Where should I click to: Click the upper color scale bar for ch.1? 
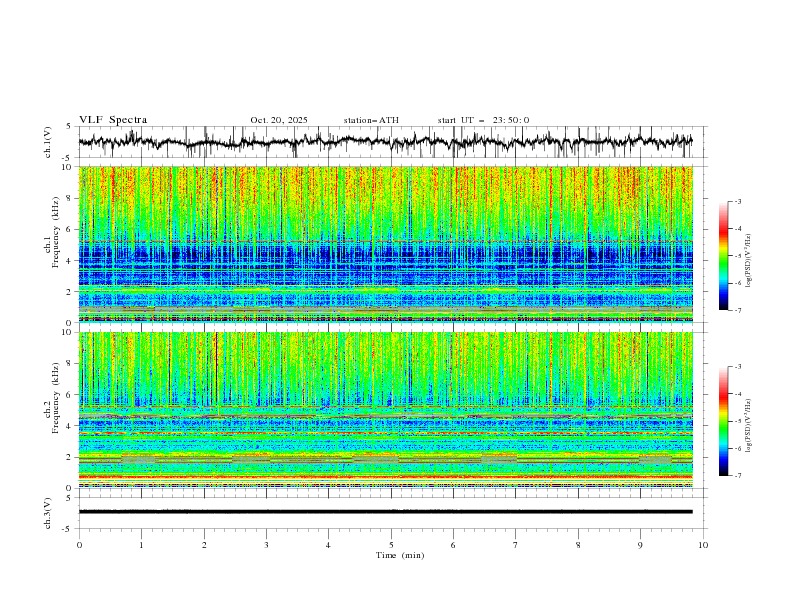(x=724, y=256)
